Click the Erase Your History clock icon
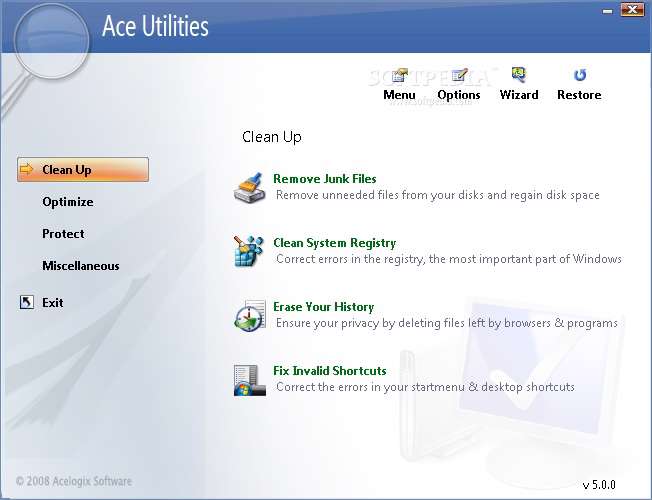This screenshot has width=652, height=500. coord(249,316)
